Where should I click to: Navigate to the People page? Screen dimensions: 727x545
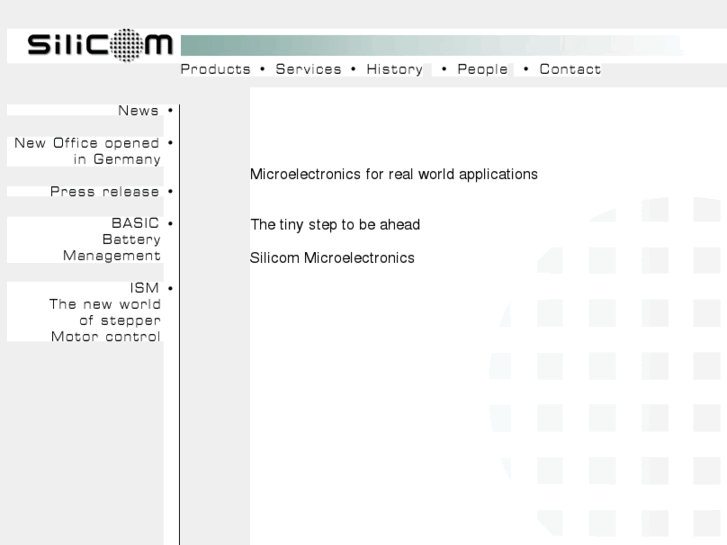pyautogui.click(x=482, y=70)
